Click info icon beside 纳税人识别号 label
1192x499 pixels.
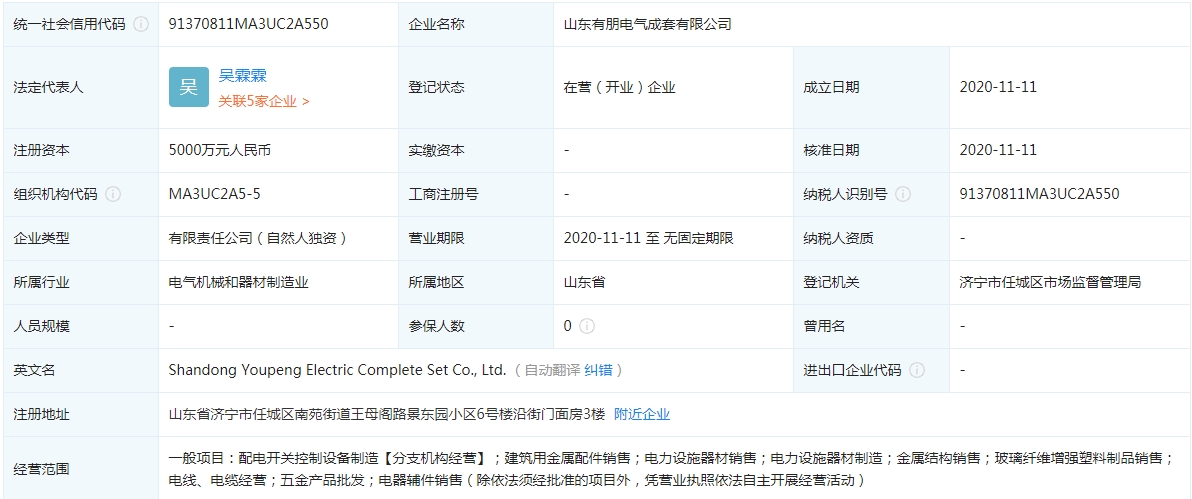[903, 194]
